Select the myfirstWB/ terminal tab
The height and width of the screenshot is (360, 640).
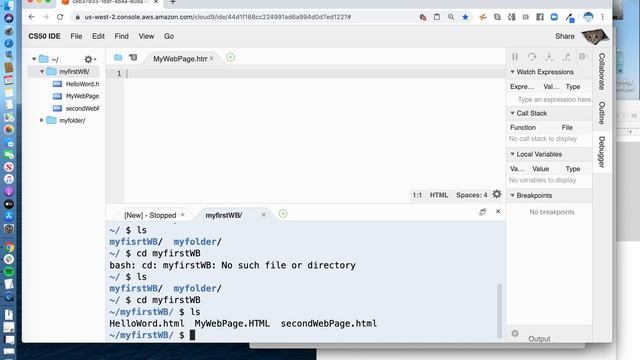[224, 215]
